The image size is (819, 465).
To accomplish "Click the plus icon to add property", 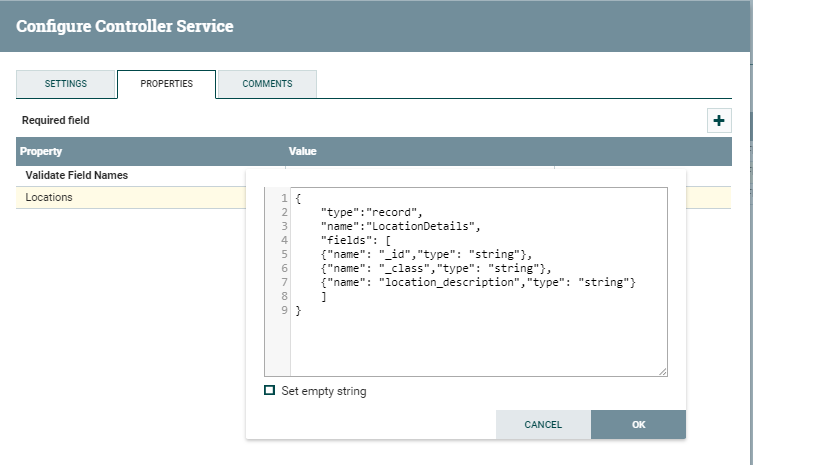I will click(718, 121).
